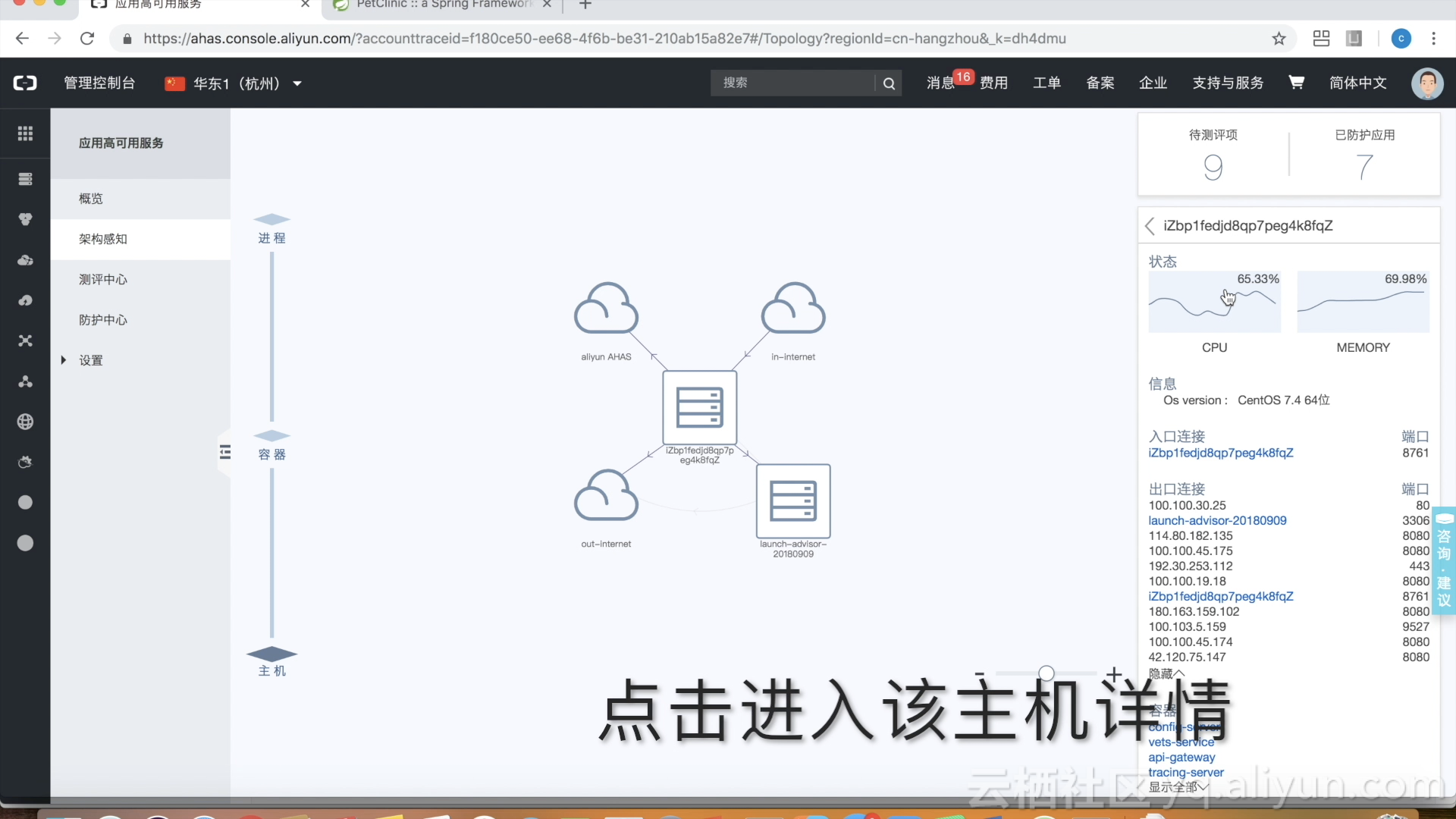
Task: Open the api-gateway container link
Action: click(1181, 757)
